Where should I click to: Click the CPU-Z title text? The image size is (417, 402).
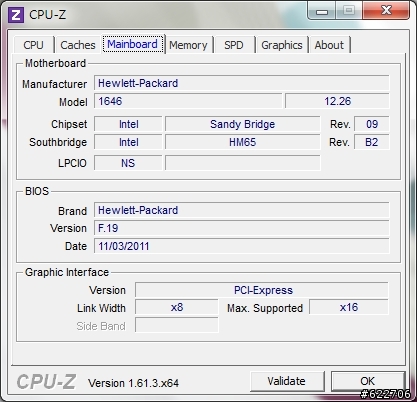tap(48, 15)
